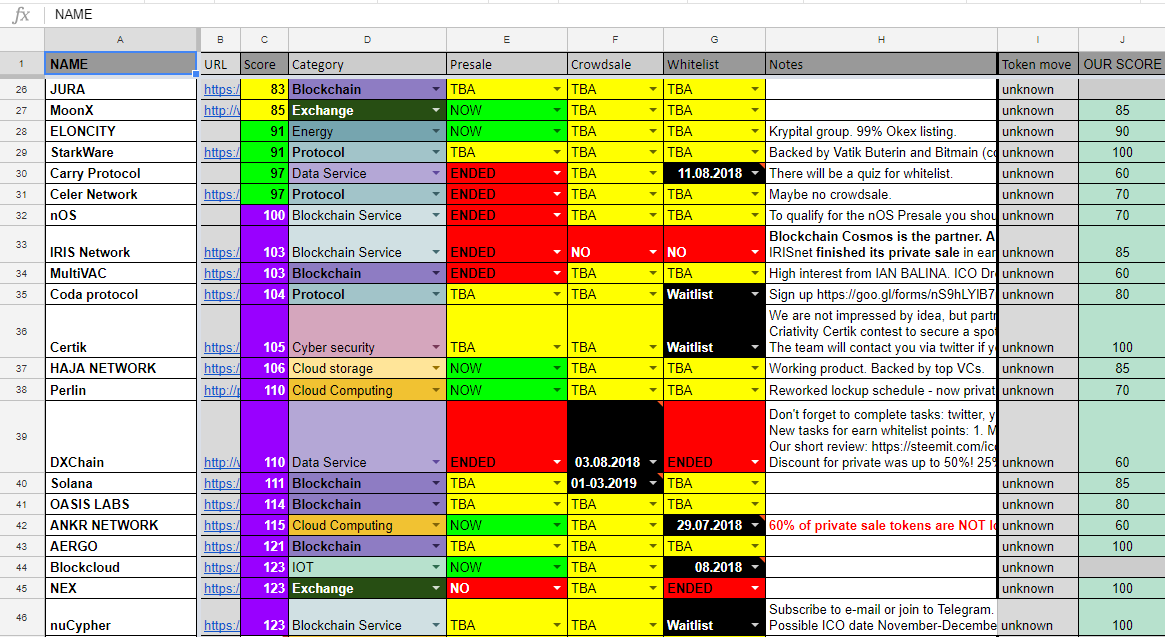
Task: Click the fx formula bar icon
Action: pyautogui.click(x=22, y=15)
